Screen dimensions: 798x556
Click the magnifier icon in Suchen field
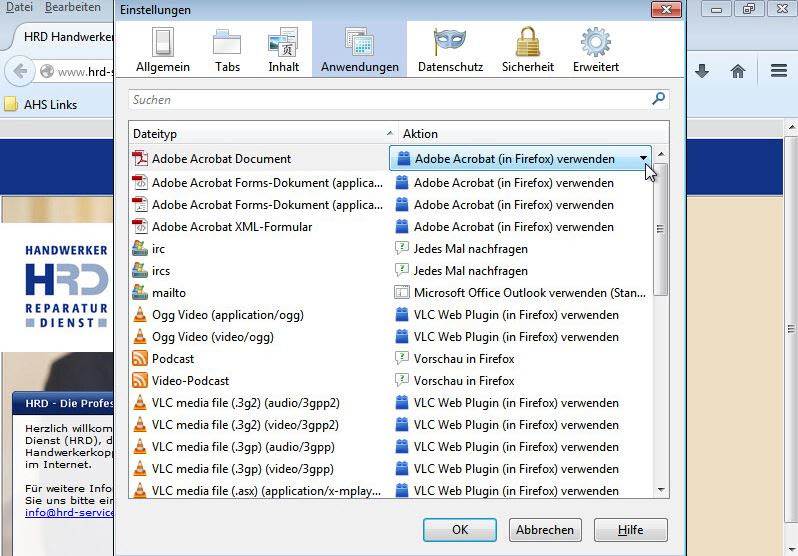pos(658,98)
